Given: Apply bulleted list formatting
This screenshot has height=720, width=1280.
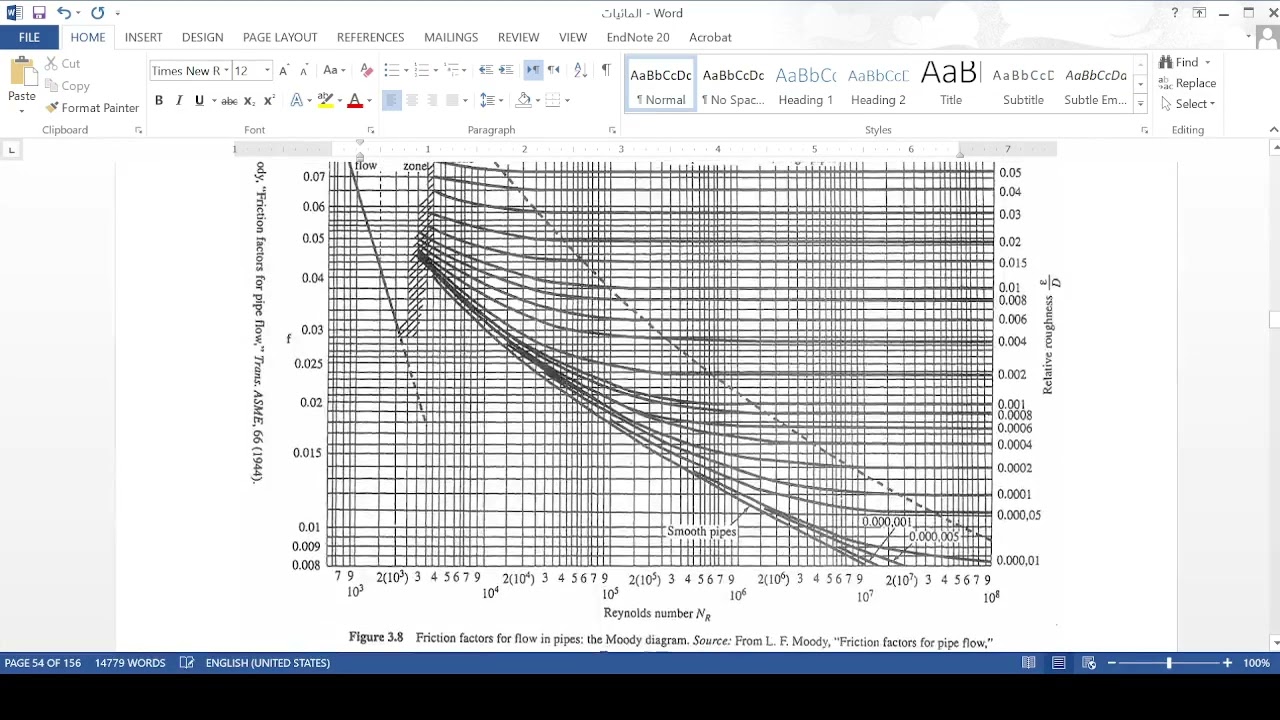Looking at the screenshot, I should [391, 70].
